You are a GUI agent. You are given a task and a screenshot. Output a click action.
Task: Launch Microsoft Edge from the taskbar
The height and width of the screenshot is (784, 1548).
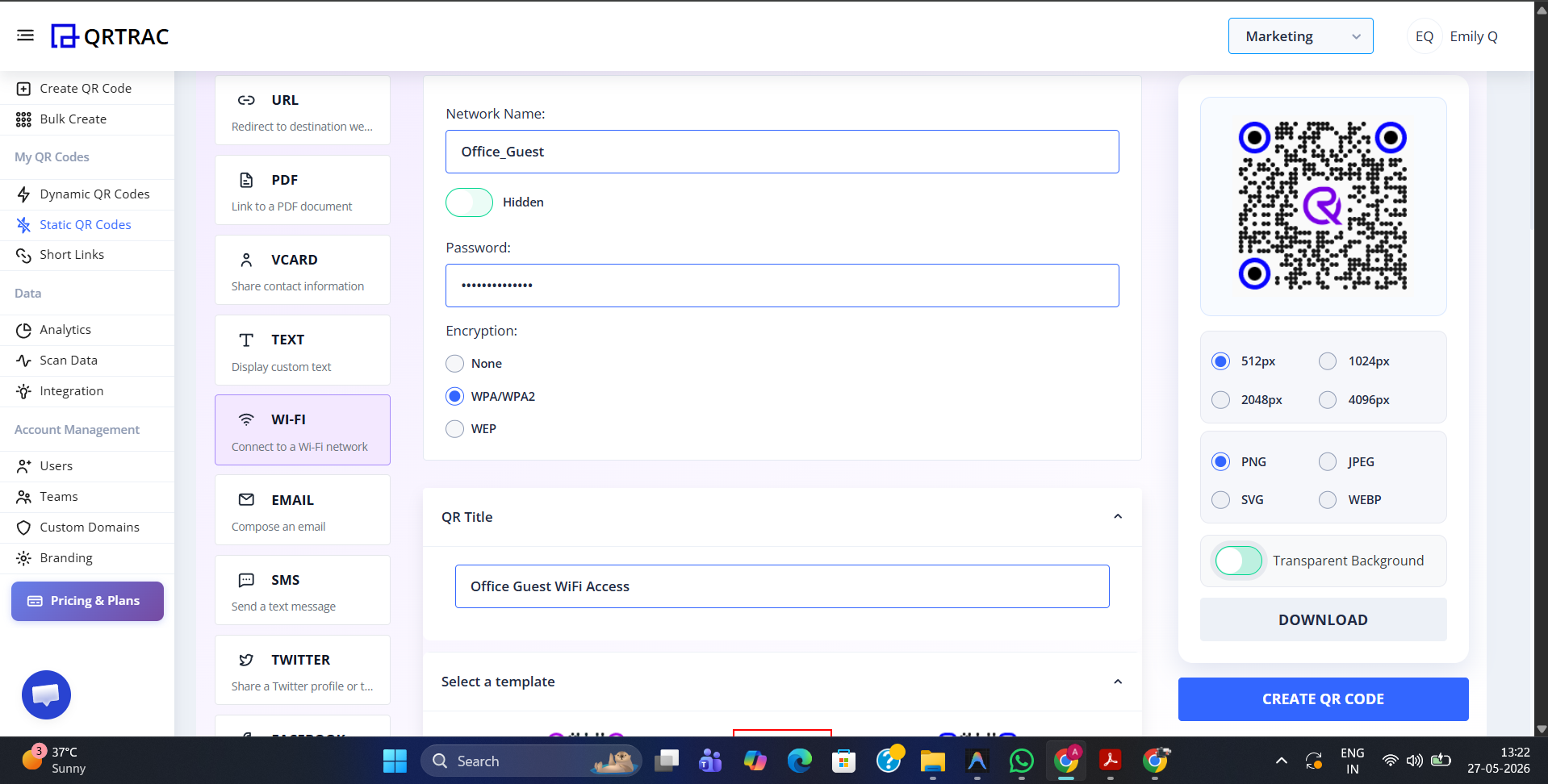799,761
